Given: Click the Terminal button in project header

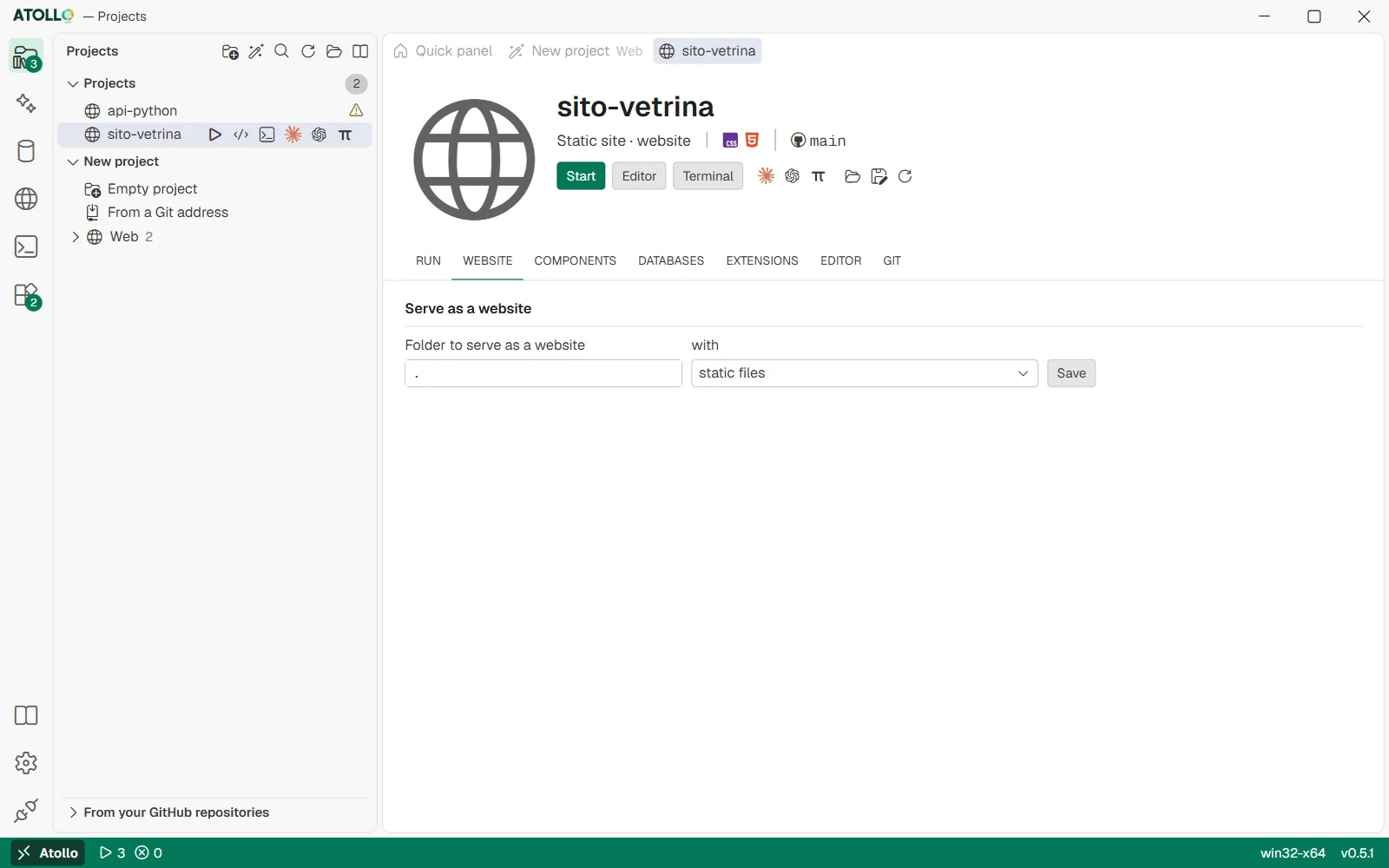Looking at the screenshot, I should pos(708,176).
